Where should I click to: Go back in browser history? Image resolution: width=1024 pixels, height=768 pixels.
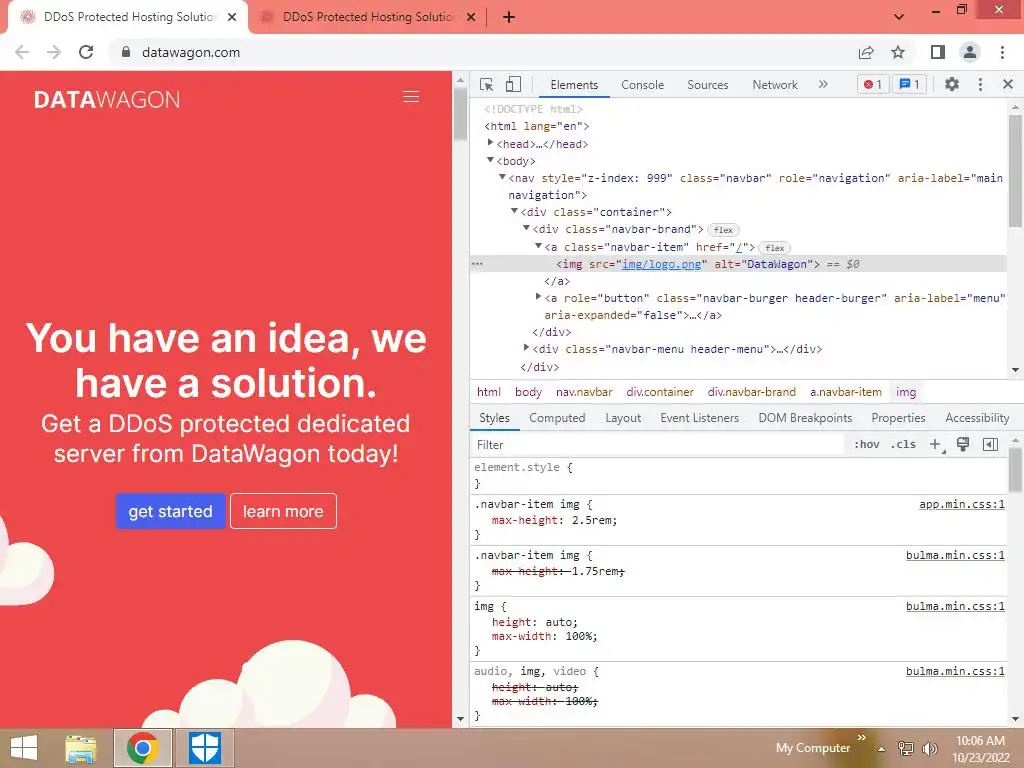pyautogui.click(x=22, y=52)
